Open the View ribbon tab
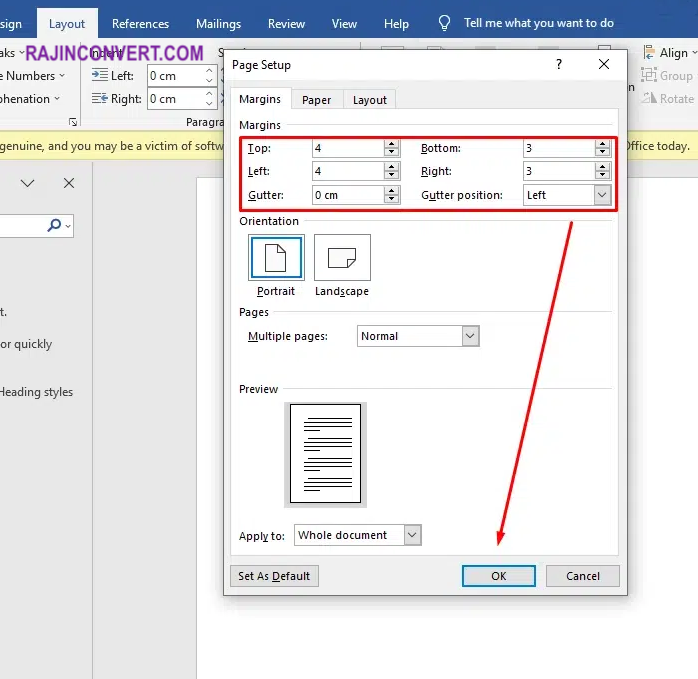The height and width of the screenshot is (679, 698). [x=344, y=24]
